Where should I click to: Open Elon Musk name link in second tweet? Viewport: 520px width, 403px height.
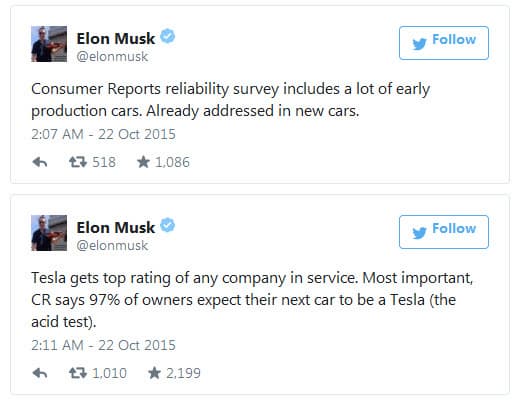tap(116, 227)
